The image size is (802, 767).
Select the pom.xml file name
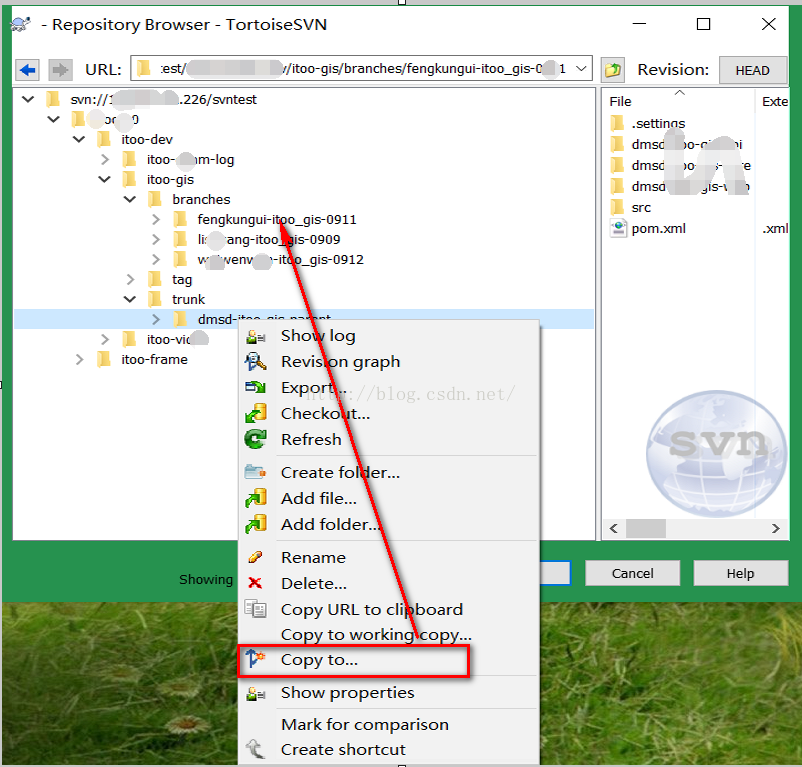click(x=658, y=229)
